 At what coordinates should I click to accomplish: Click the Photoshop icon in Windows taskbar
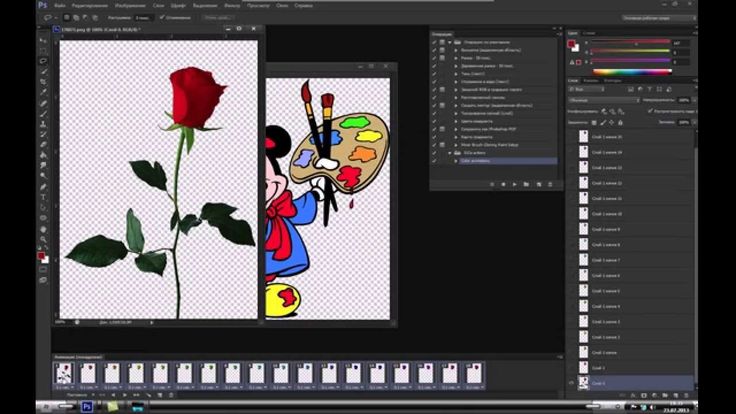point(87,407)
